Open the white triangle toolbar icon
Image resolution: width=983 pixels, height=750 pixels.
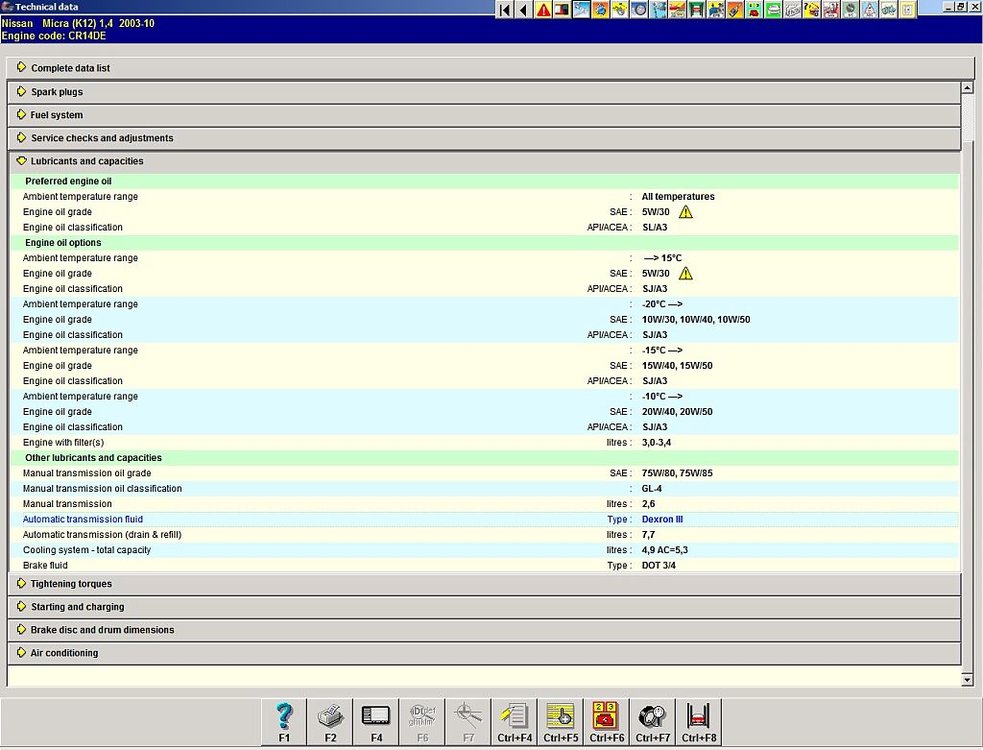pos(869,10)
